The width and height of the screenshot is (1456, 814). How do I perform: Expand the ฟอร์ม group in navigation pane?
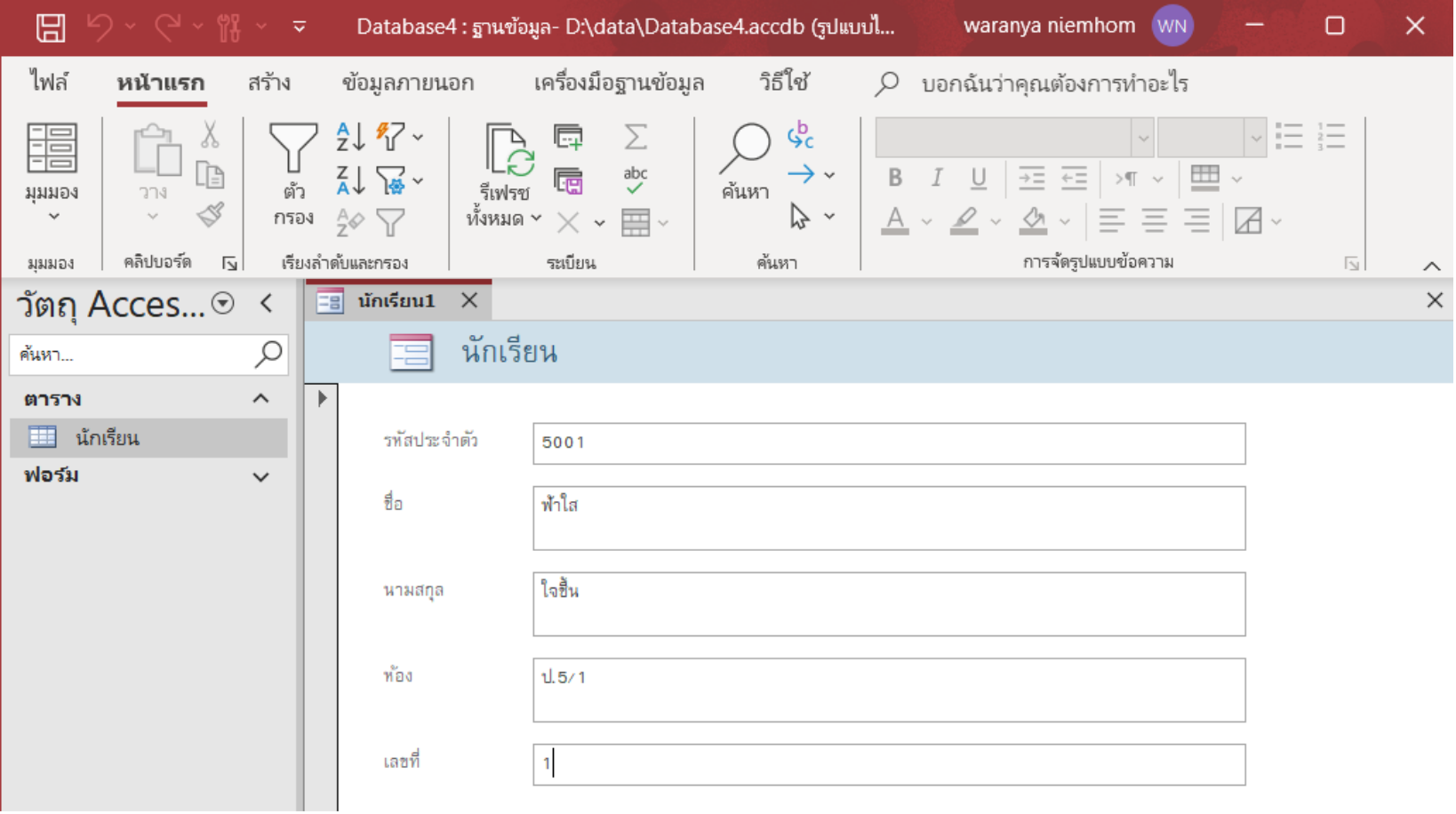pos(260,476)
